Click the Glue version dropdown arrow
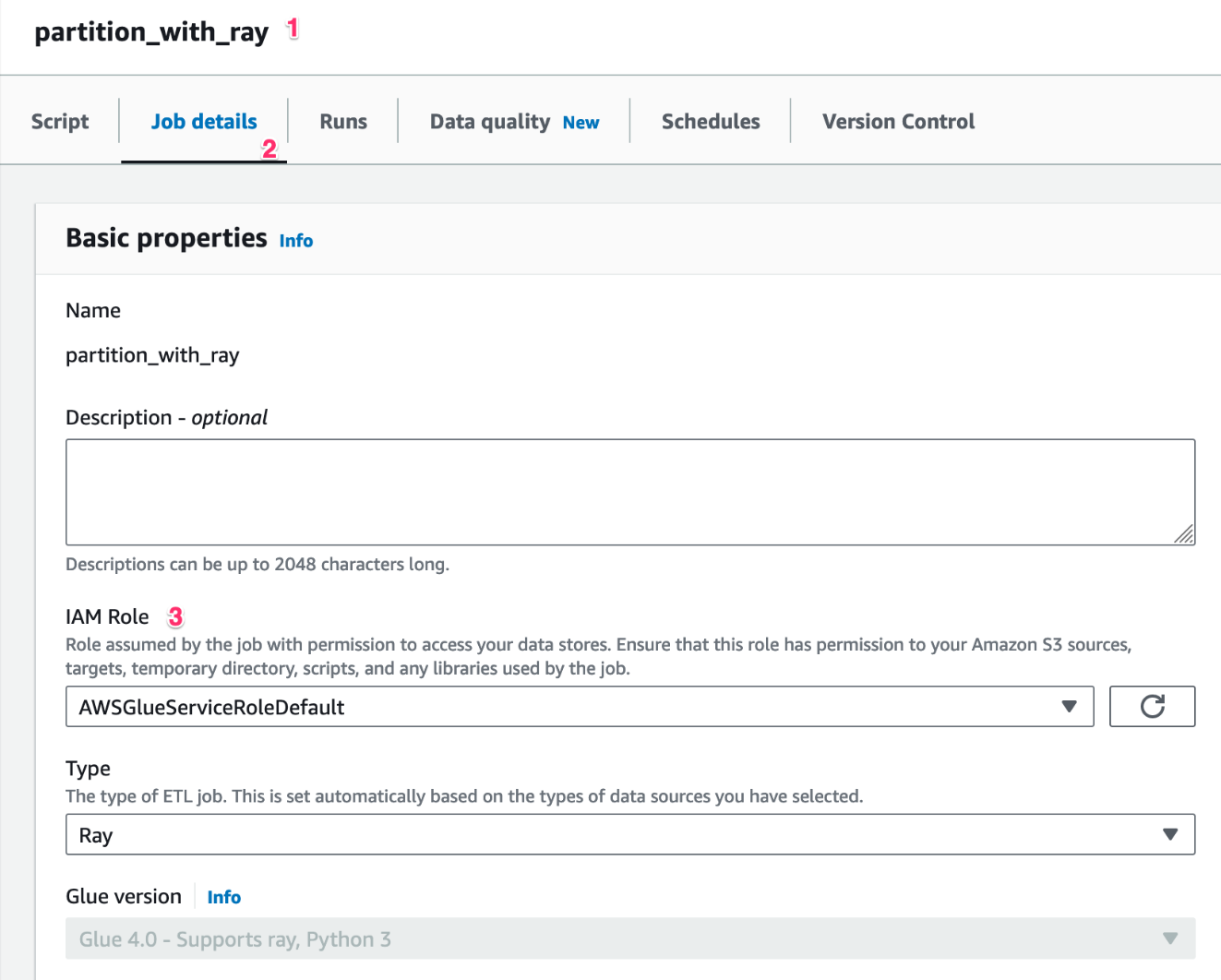 coord(1170,938)
